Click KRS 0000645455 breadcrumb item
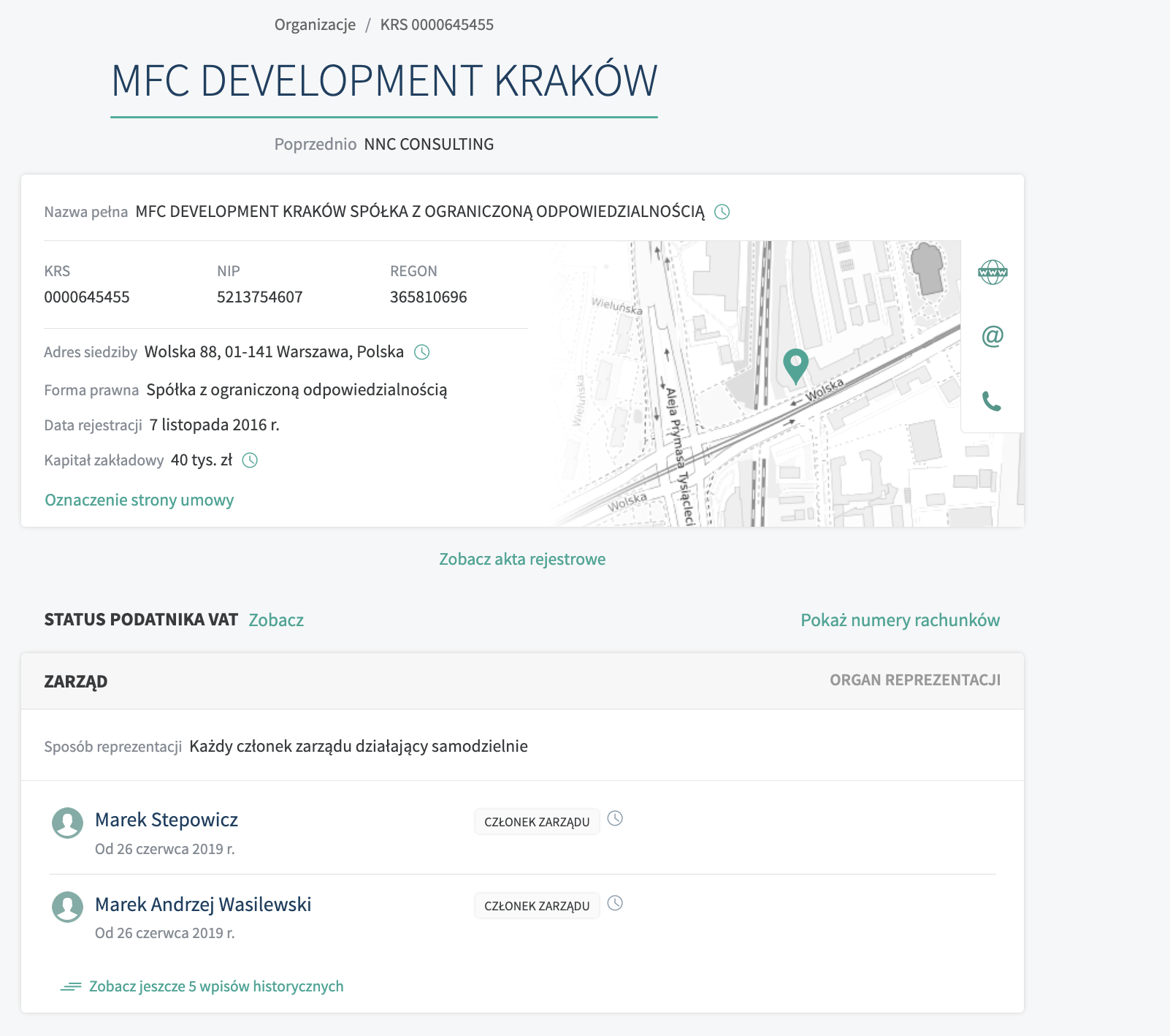Image resolution: width=1170 pixels, height=1036 pixels. click(437, 25)
